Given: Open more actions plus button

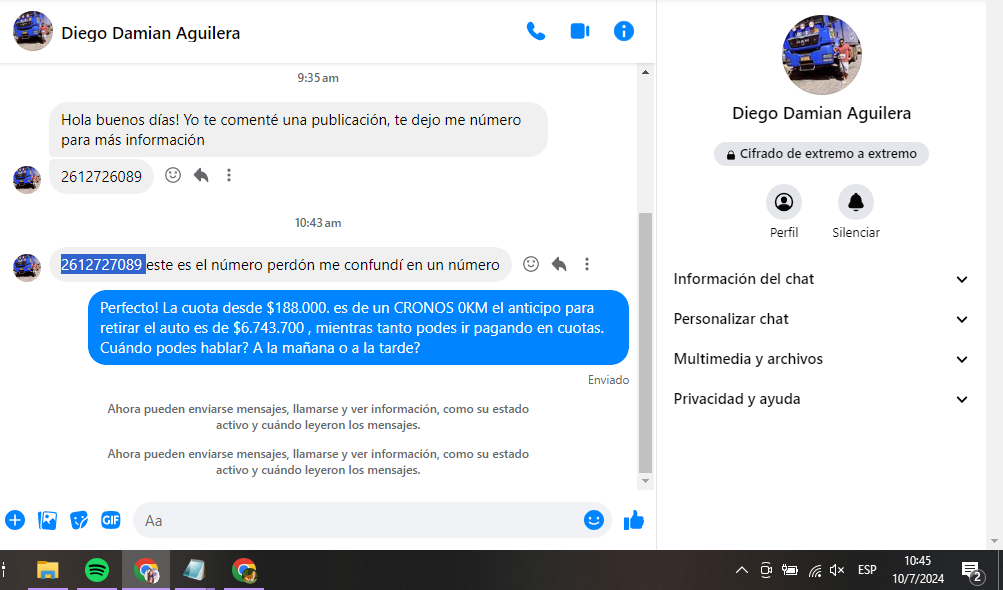Looking at the screenshot, I should [15, 520].
